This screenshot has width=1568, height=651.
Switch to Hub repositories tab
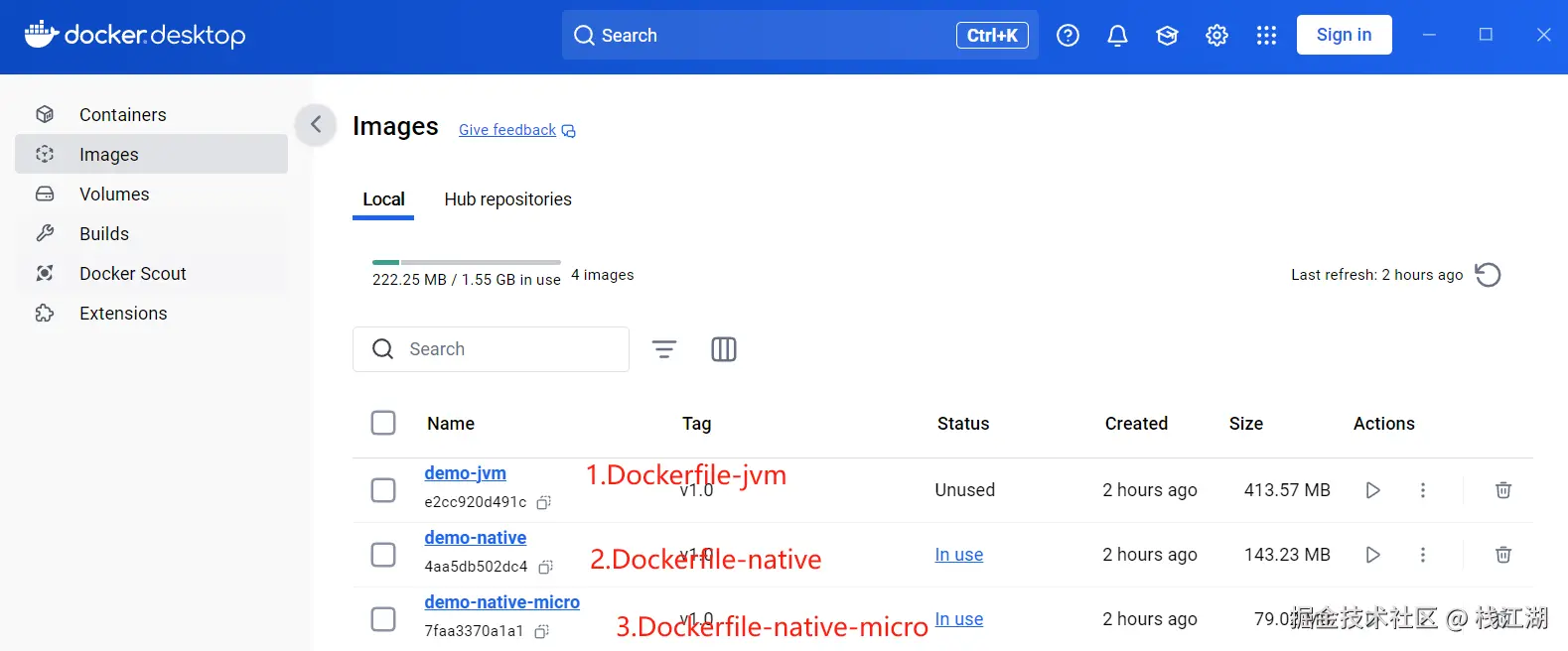[507, 199]
